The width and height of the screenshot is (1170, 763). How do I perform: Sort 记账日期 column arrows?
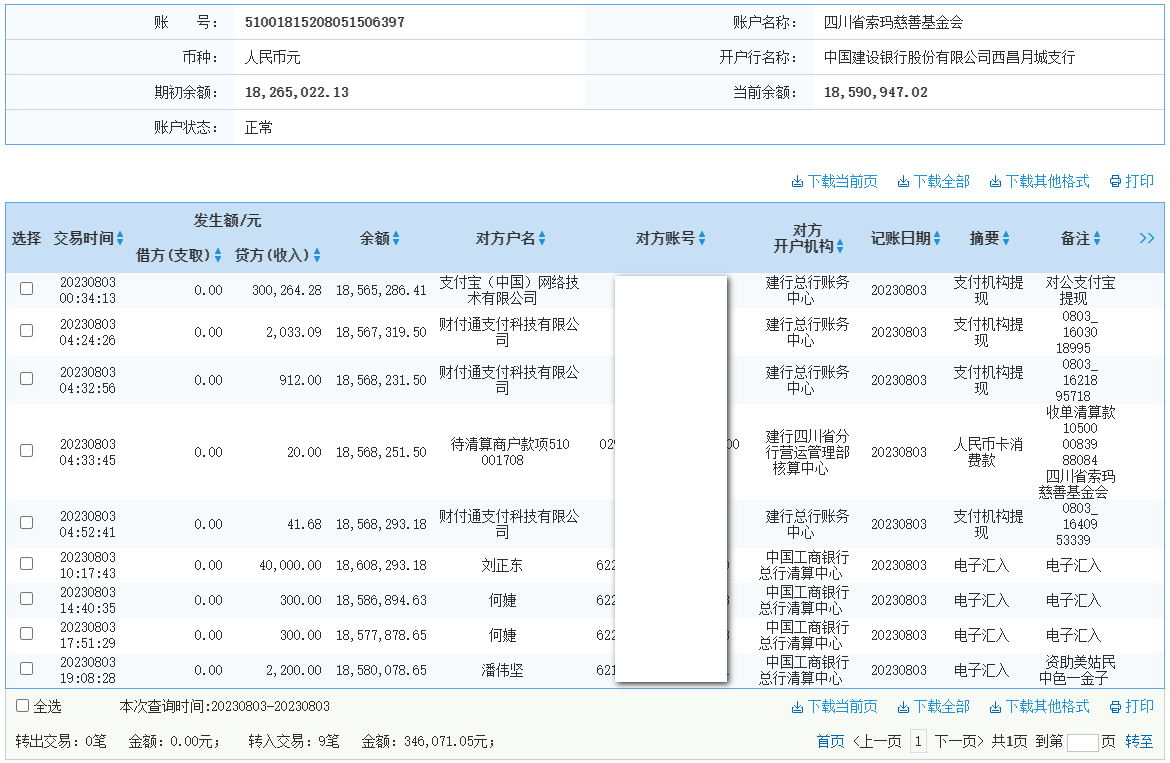(936, 239)
